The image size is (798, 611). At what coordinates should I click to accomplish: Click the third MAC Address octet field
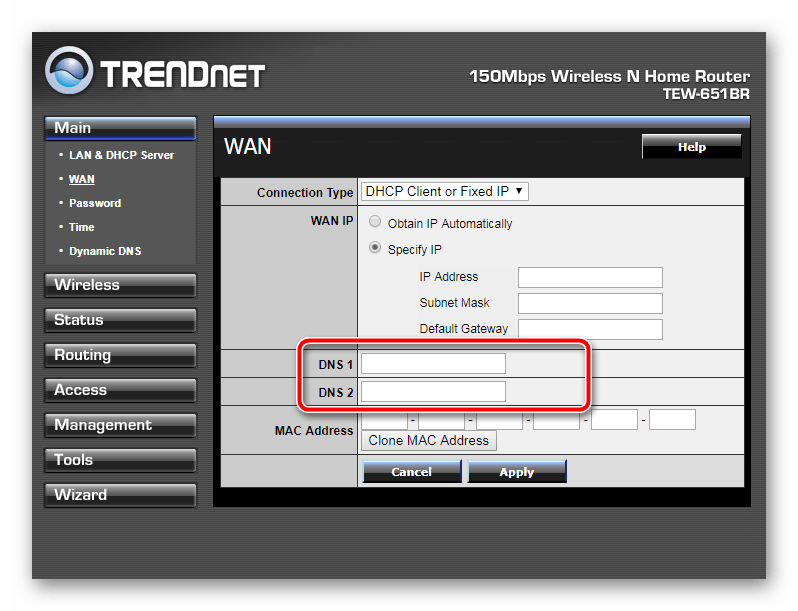[x=499, y=420]
